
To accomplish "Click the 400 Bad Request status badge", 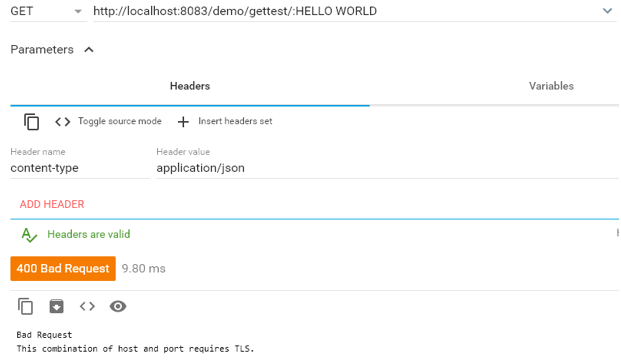I will click(x=63, y=269).
